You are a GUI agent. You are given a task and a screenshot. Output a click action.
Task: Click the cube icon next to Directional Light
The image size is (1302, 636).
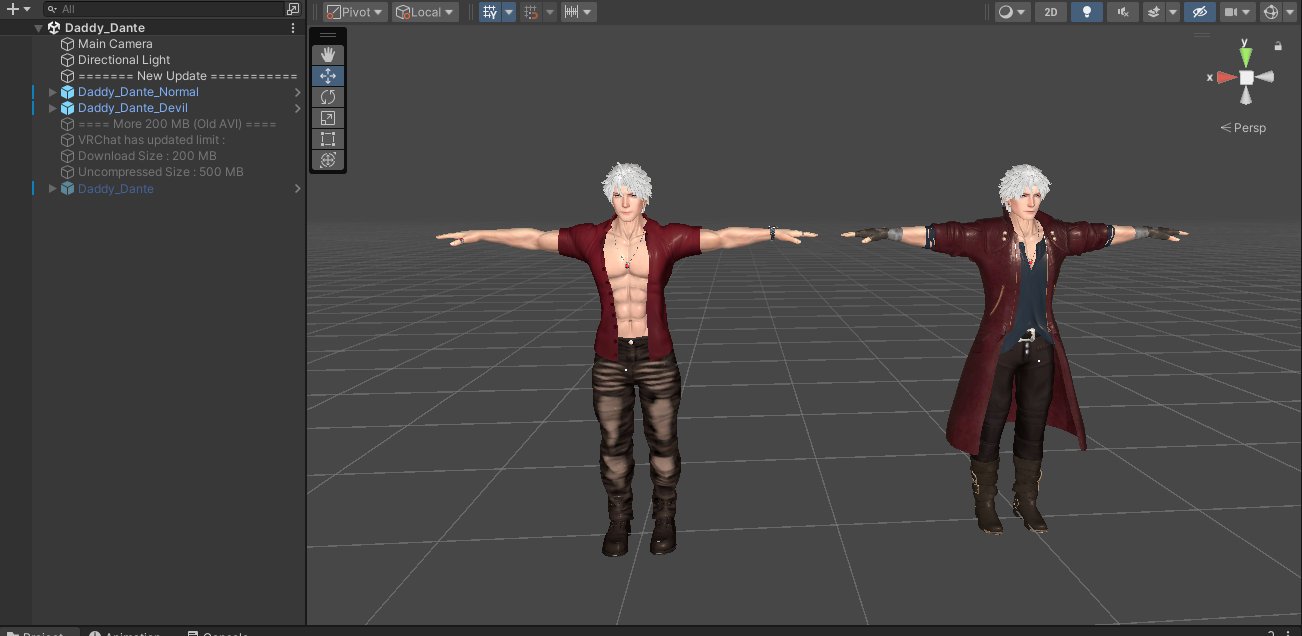pyautogui.click(x=67, y=60)
